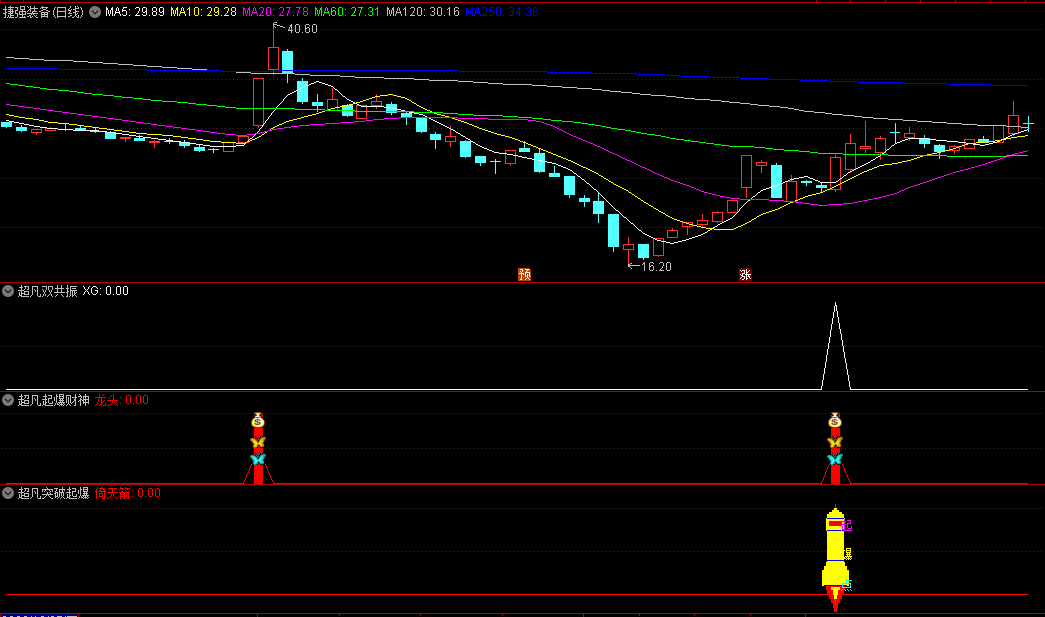This screenshot has width=1045, height=617.
Task: Click the cyan butterfly on earlier 财神 signal
Action: tap(258, 459)
